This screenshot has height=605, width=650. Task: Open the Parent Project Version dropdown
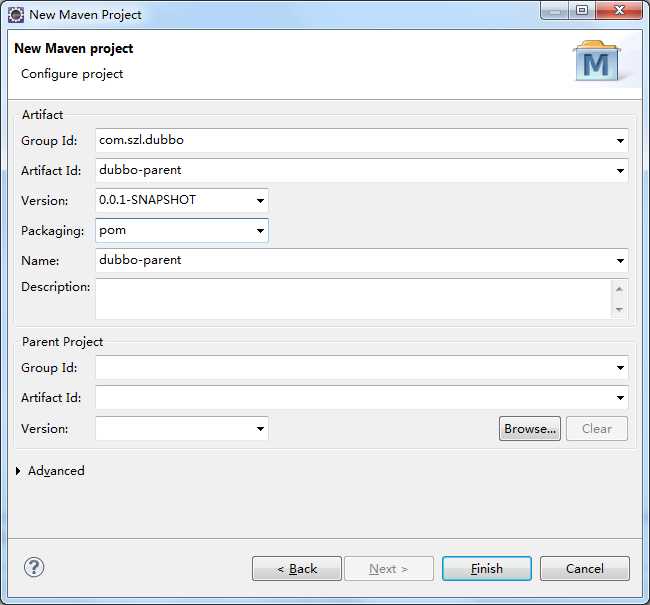260,428
